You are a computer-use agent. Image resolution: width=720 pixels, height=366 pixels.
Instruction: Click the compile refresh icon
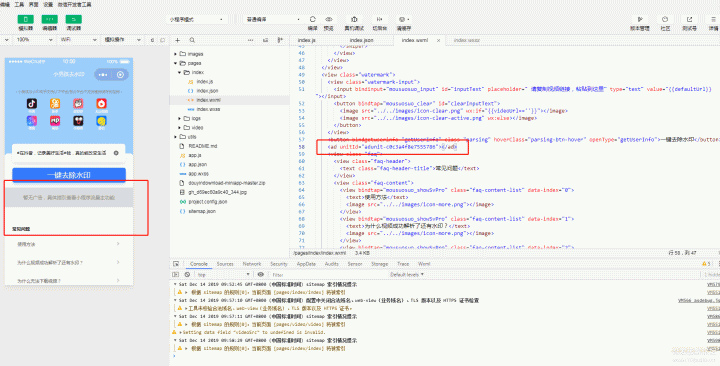313,19
